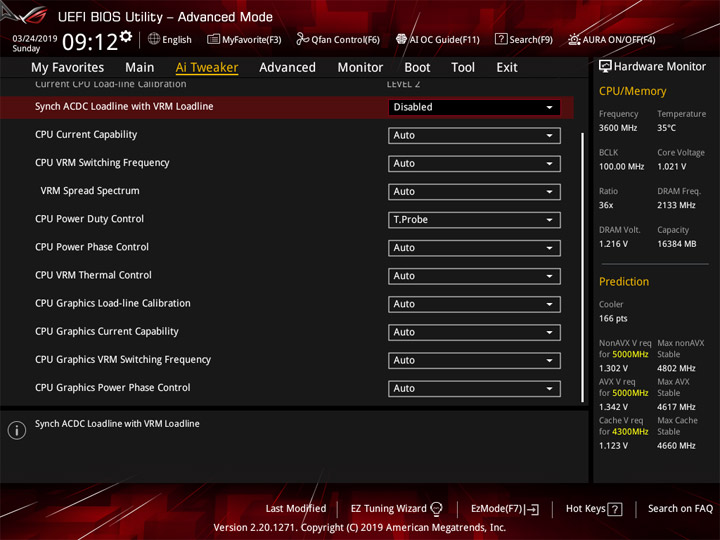Click the 4300MHz cache value
The width and height of the screenshot is (720, 540).
tap(630, 432)
